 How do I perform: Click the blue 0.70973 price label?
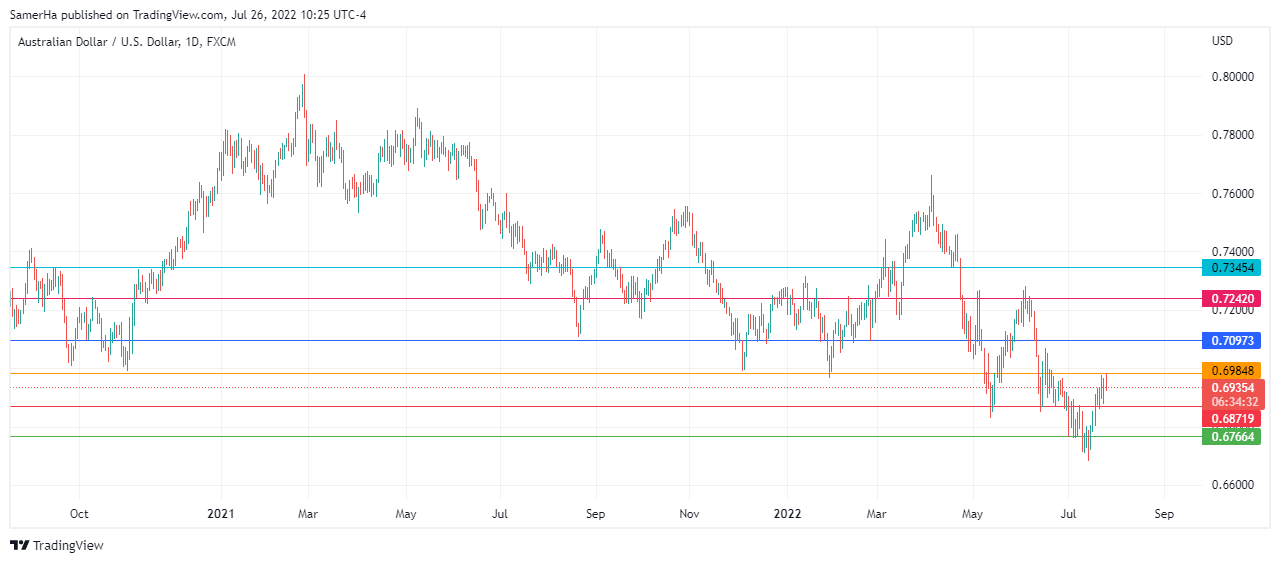(1232, 341)
